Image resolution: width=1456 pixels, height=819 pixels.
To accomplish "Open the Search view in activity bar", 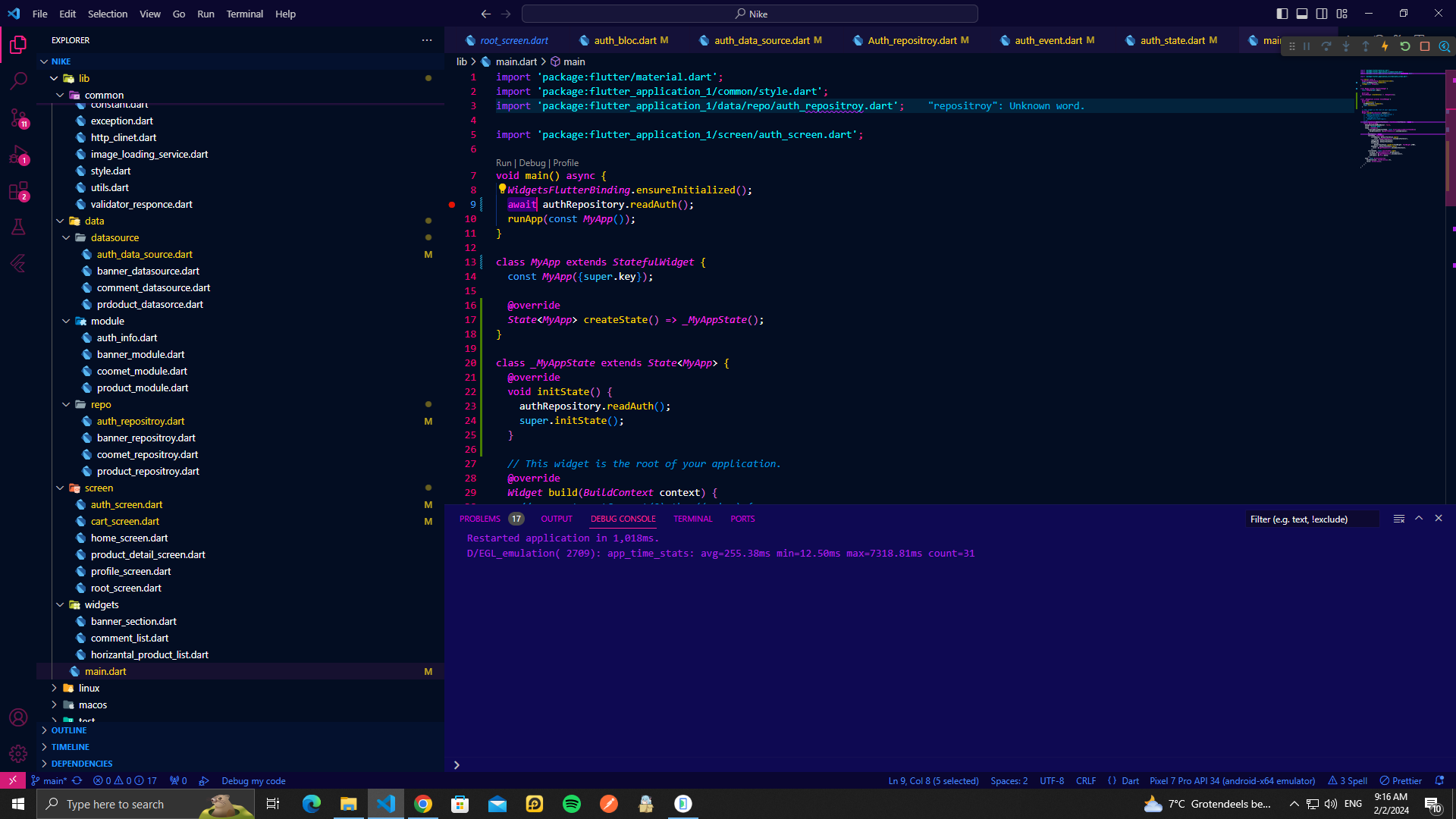I will pos(18,80).
